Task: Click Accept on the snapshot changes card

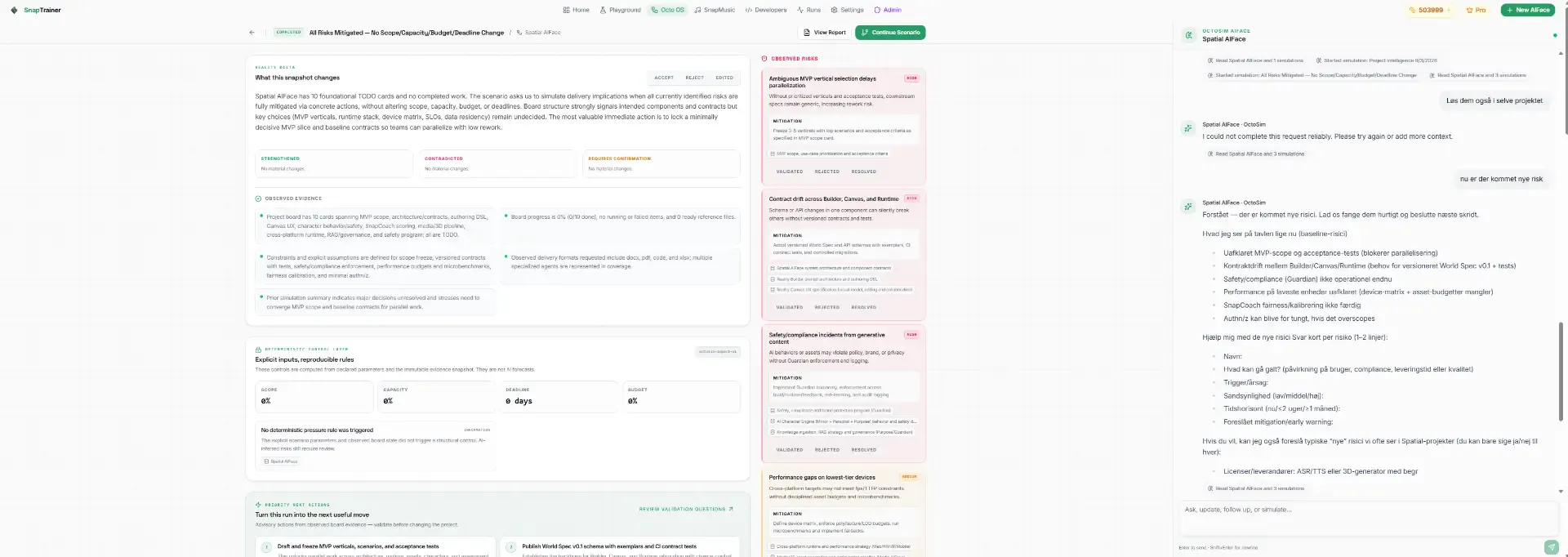Action: click(x=664, y=78)
